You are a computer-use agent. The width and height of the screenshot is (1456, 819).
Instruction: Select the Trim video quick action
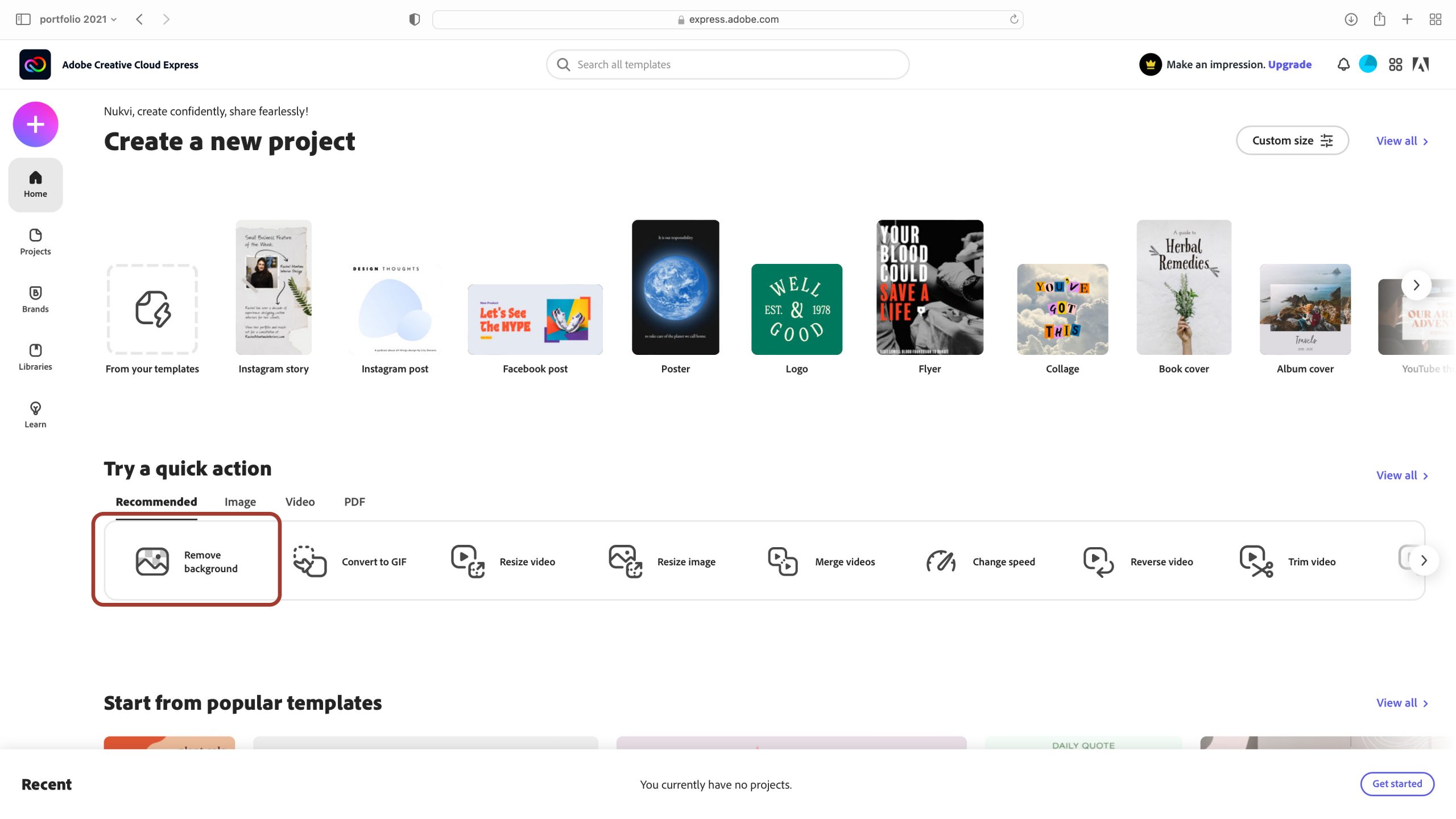[1287, 561]
